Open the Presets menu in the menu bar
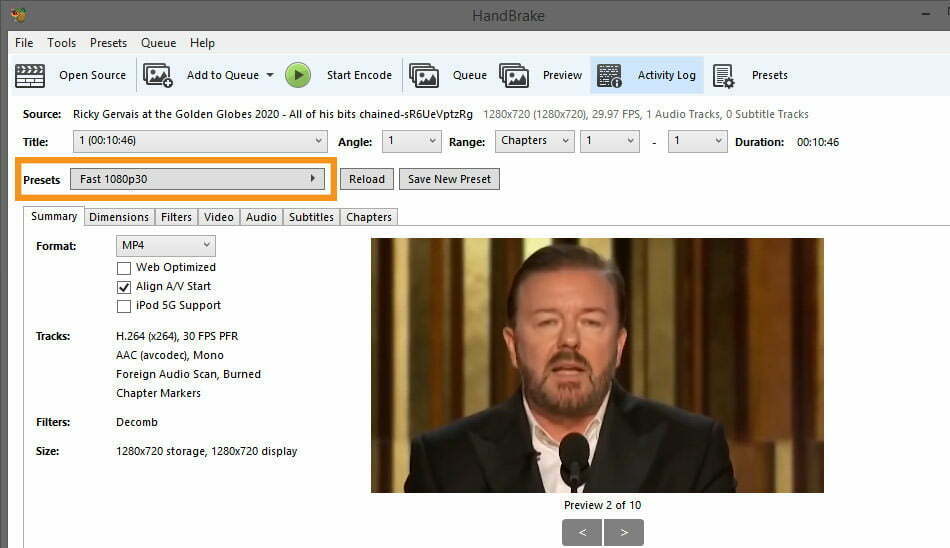The image size is (950, 548). click(x=108, y=43)
